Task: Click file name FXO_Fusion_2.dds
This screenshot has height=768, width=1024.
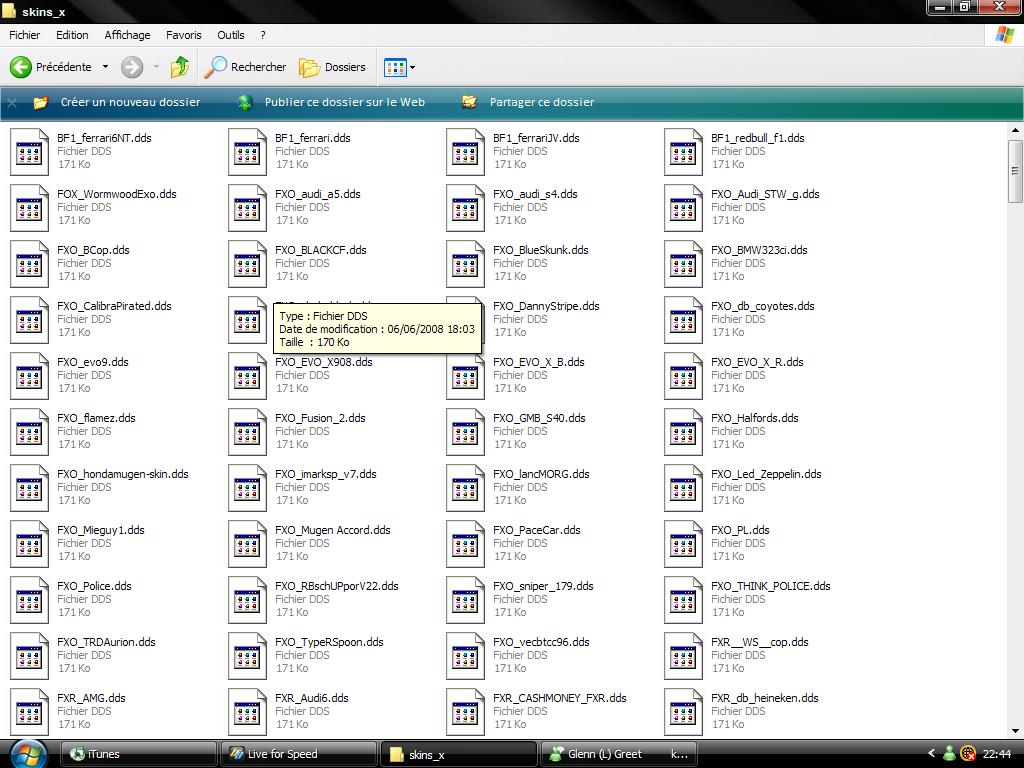Action: (x=320, y=418)
